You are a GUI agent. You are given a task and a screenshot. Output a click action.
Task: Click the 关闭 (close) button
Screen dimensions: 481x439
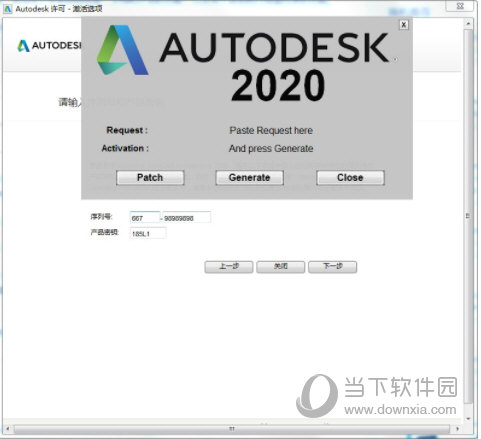280,267
